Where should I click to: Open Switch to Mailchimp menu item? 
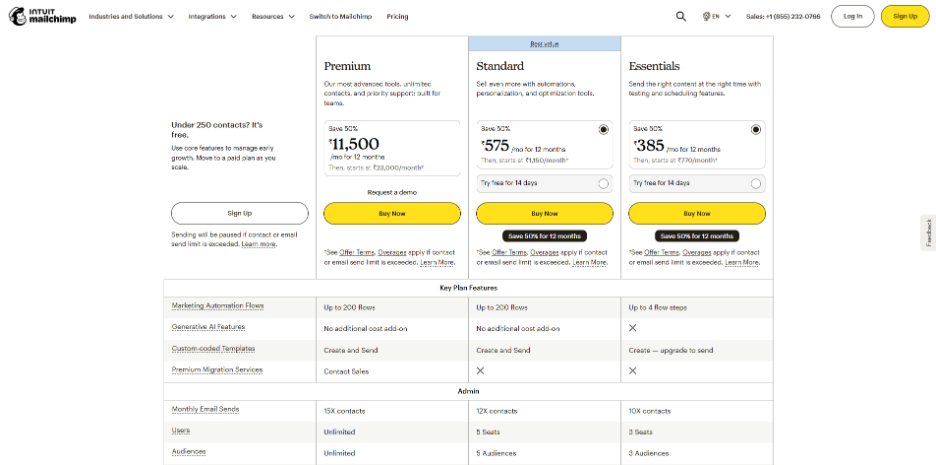340,17
